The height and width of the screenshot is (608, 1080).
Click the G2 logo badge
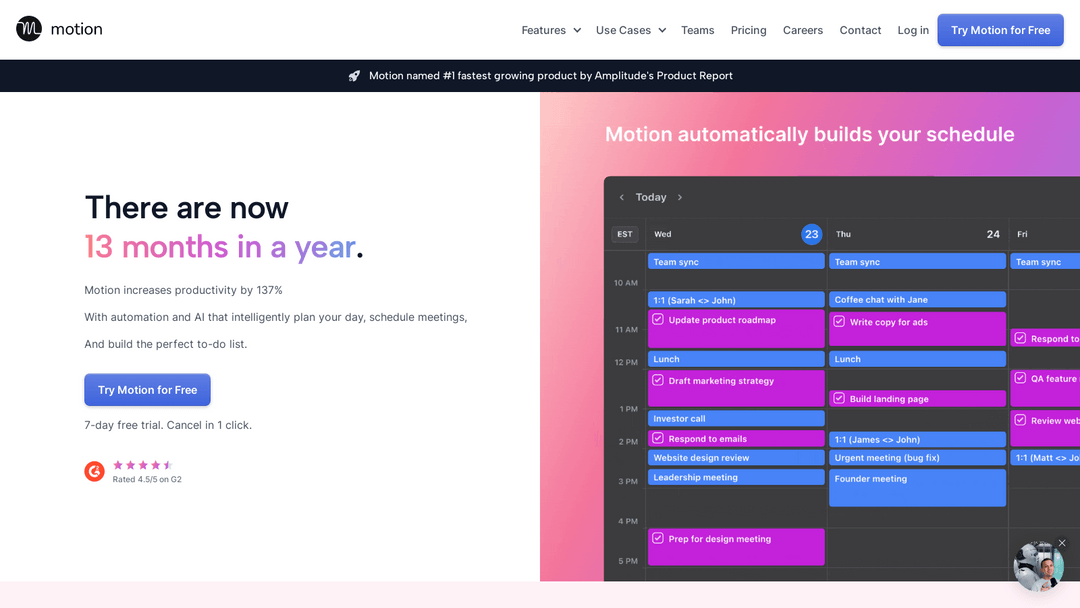click(94, 471)
